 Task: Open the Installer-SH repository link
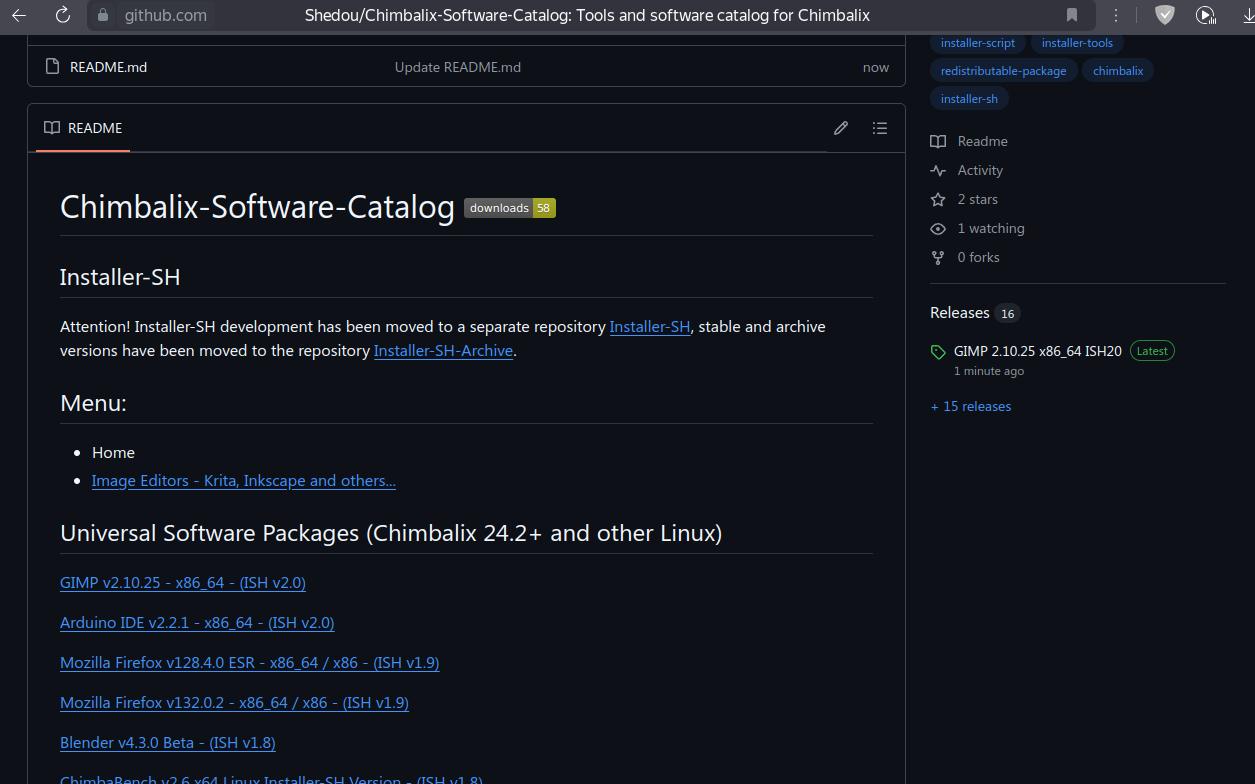tap(649, 327)
